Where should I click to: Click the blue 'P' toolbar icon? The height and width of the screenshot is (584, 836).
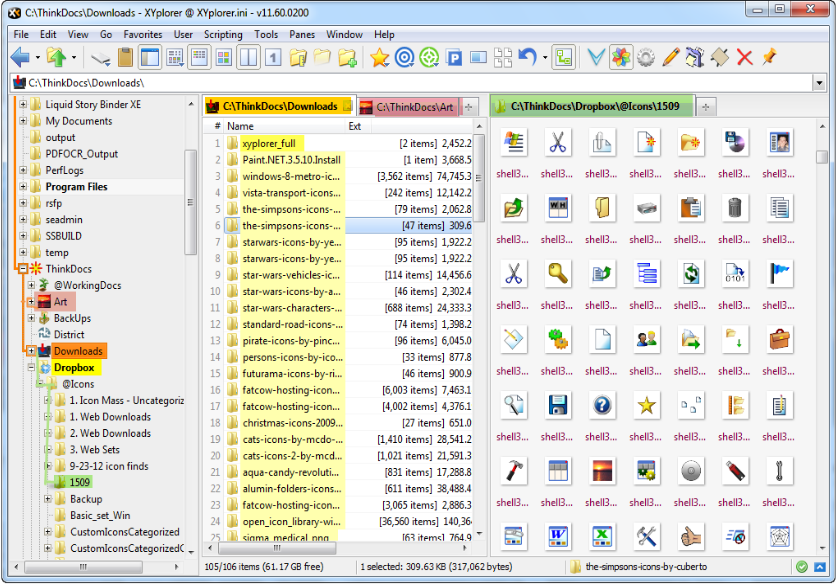(454, 57)
